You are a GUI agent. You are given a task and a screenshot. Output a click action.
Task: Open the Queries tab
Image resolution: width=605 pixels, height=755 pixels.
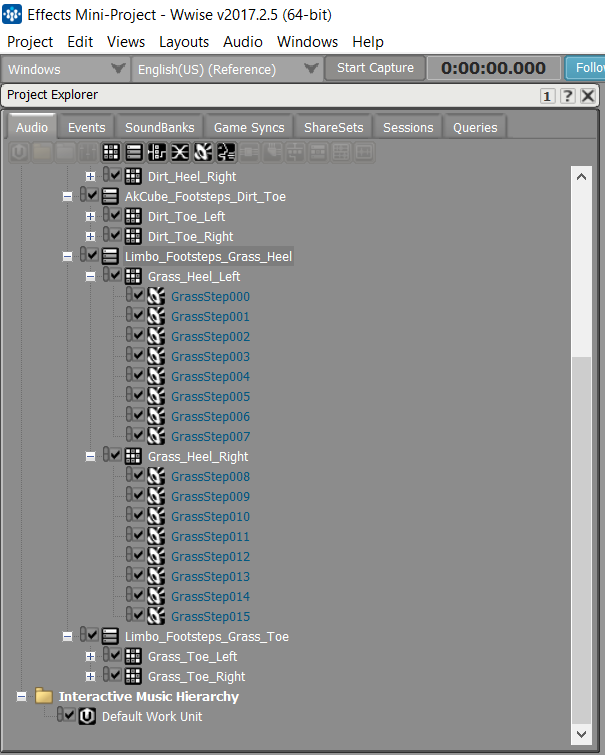[475, 127]
